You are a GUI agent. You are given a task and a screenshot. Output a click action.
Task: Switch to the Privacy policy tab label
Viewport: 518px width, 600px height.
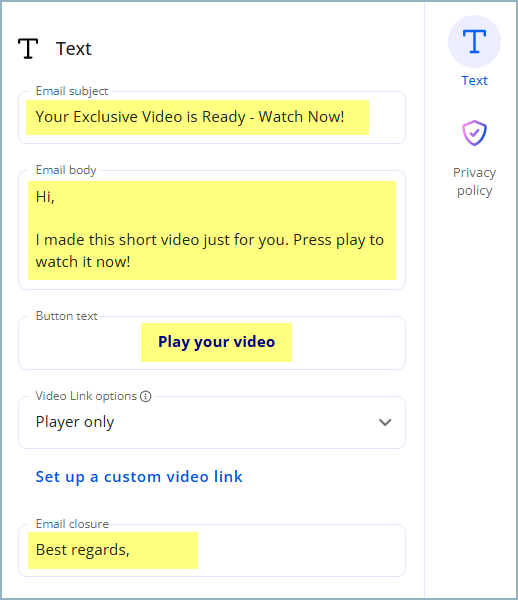pos(474,181)
